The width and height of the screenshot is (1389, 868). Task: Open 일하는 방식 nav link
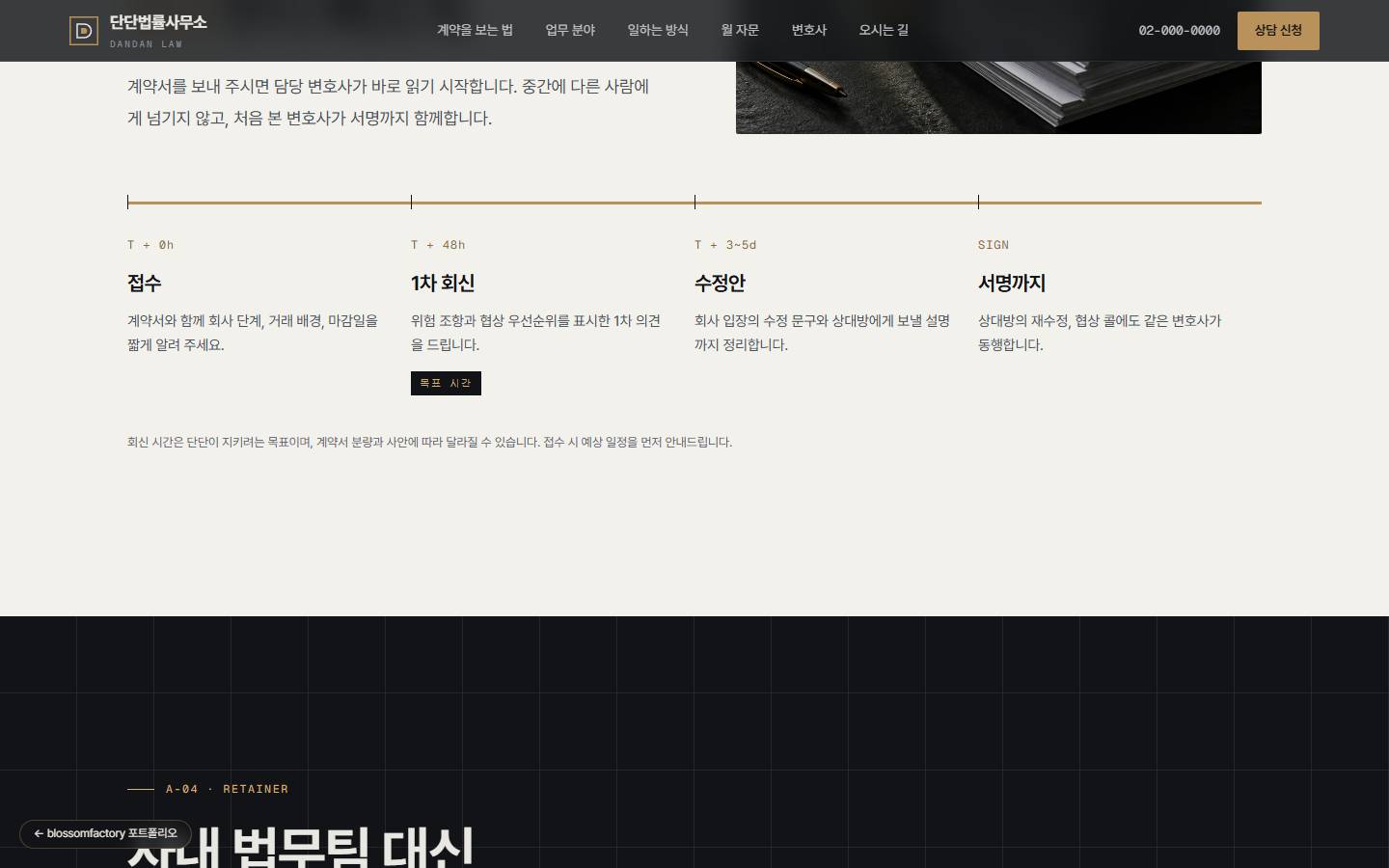click(658, 30)
